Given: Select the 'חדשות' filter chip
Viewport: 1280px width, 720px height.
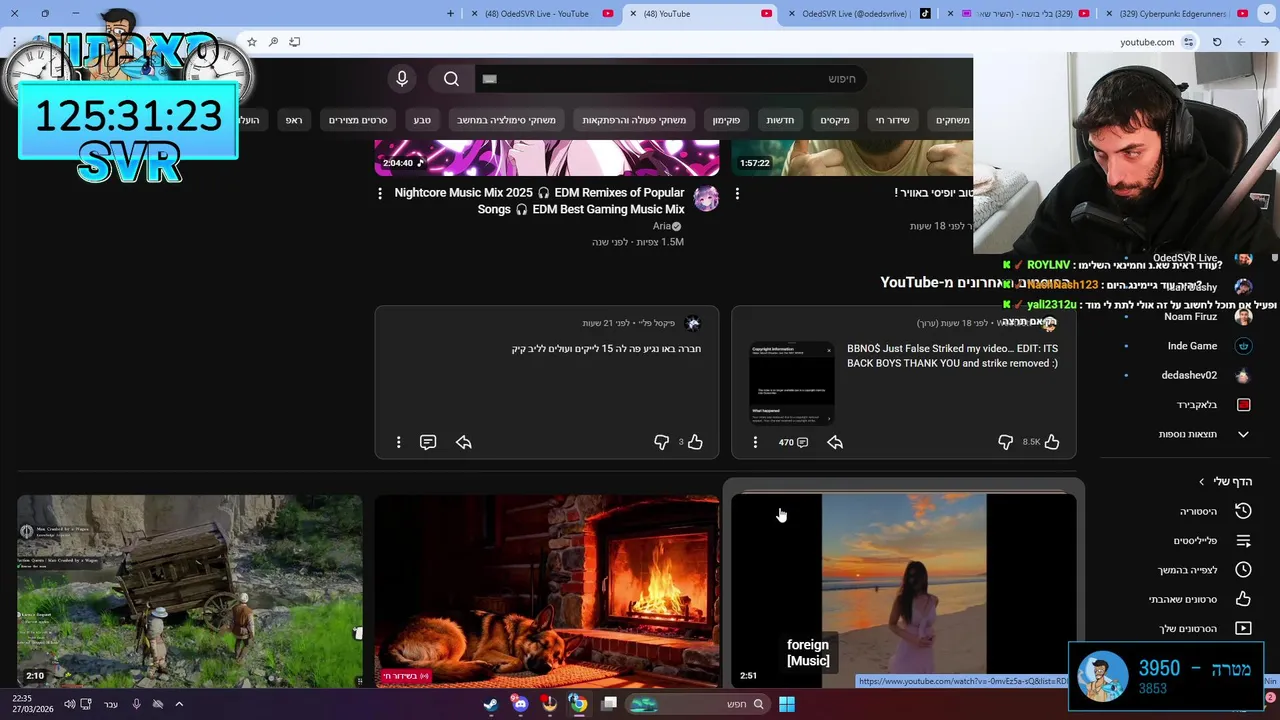Looking at the screenshot, I should [780, 120].
